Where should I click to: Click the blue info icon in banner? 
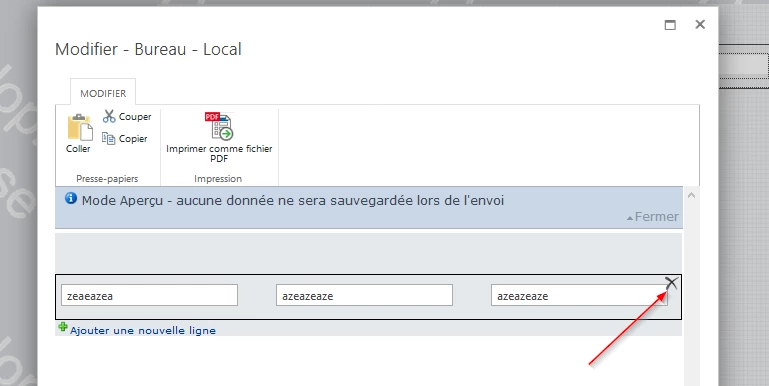[71, 198]
